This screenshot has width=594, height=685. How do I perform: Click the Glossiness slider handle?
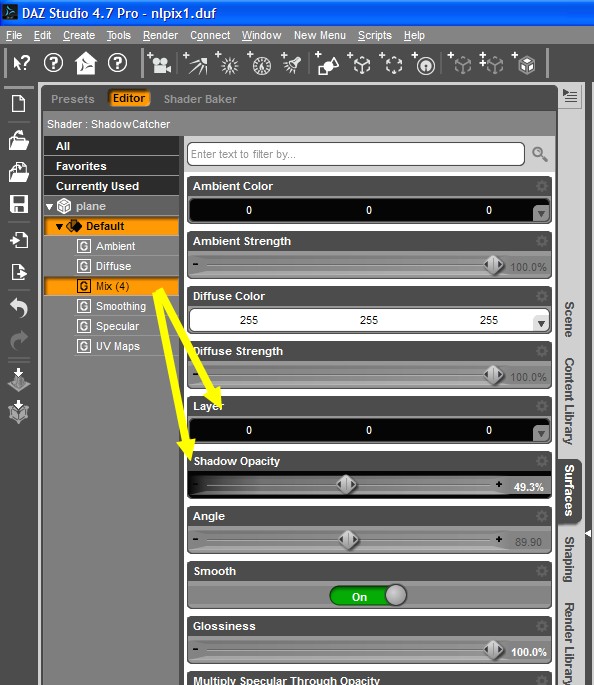(x=494, y=650)
